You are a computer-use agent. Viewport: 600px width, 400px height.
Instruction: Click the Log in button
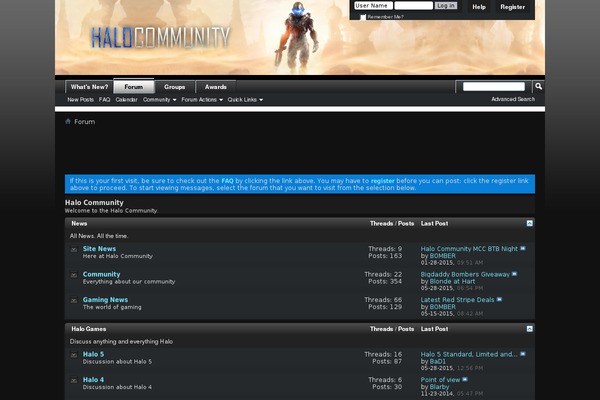[446, 6]
